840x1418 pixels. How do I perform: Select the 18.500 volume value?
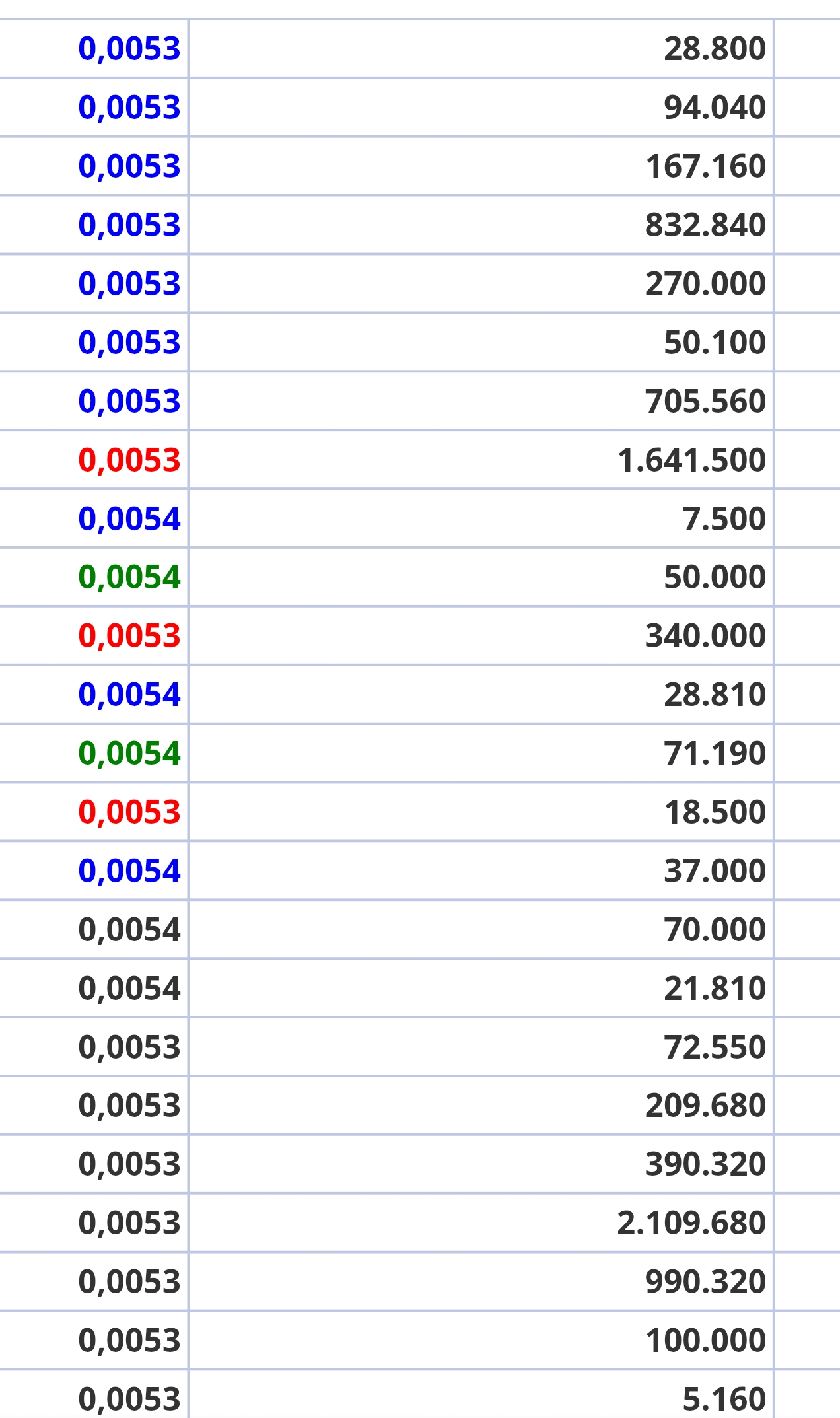(x=715, y=812)
